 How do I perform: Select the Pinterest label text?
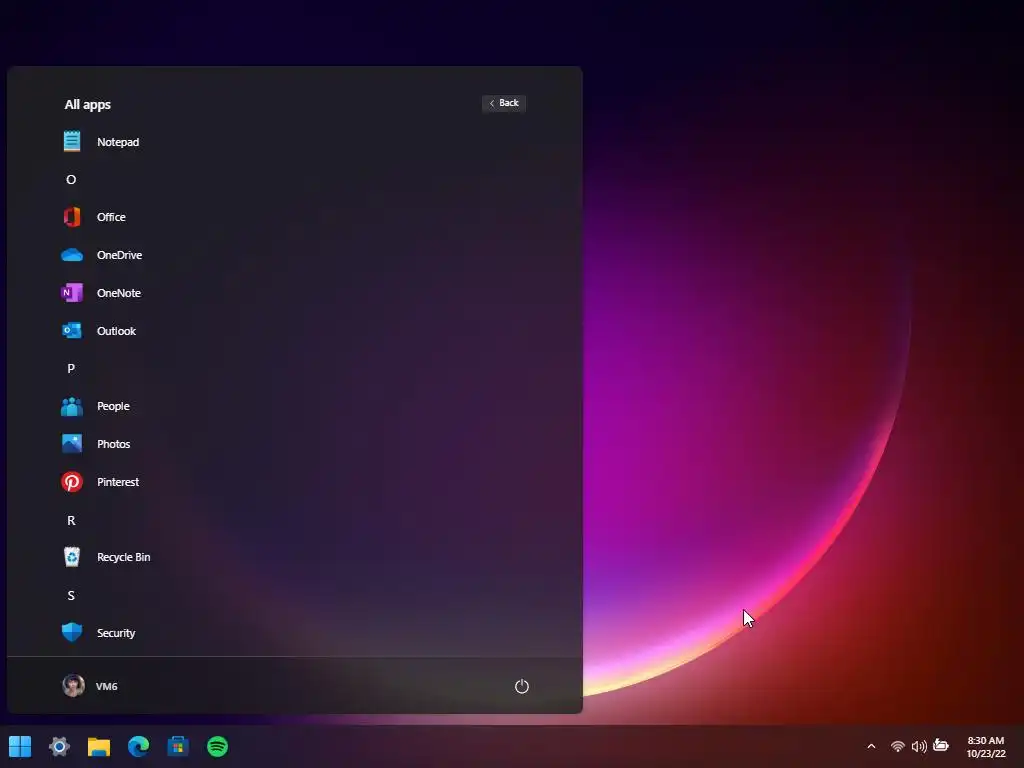coord(118,482)
